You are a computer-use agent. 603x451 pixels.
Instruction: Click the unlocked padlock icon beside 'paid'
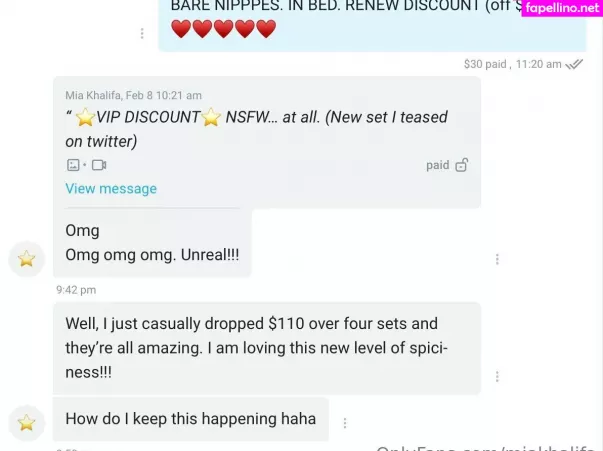[461, 165]
